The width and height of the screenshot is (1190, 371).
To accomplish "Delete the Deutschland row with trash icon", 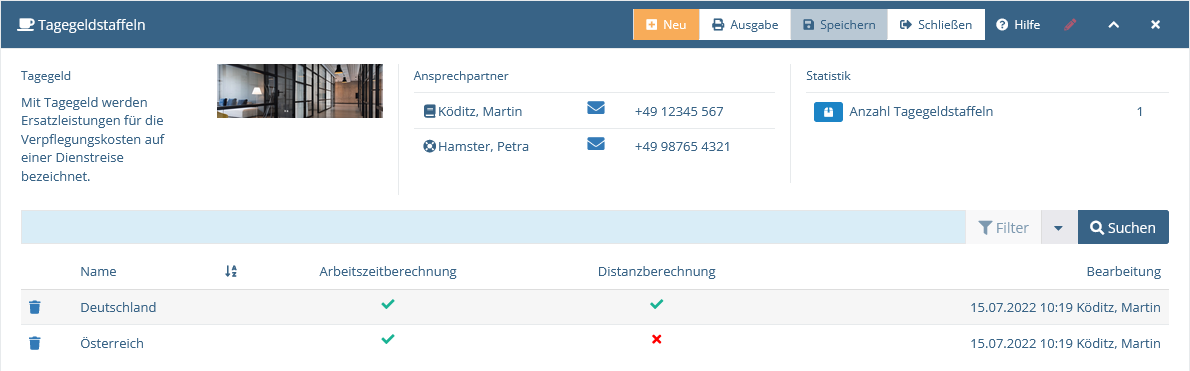I will (x=34, y=307).
